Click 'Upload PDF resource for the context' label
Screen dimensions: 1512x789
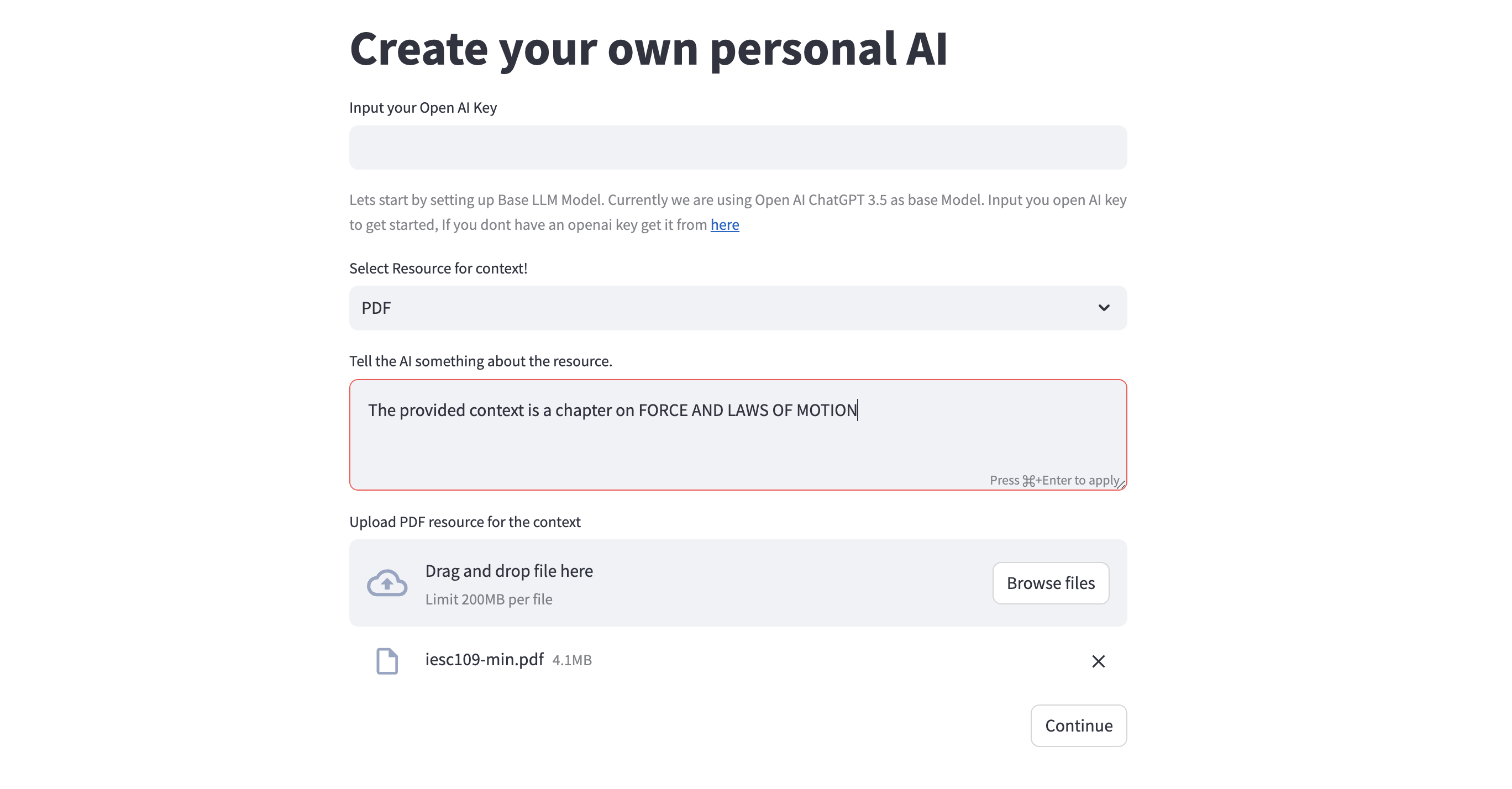[465, 522]
